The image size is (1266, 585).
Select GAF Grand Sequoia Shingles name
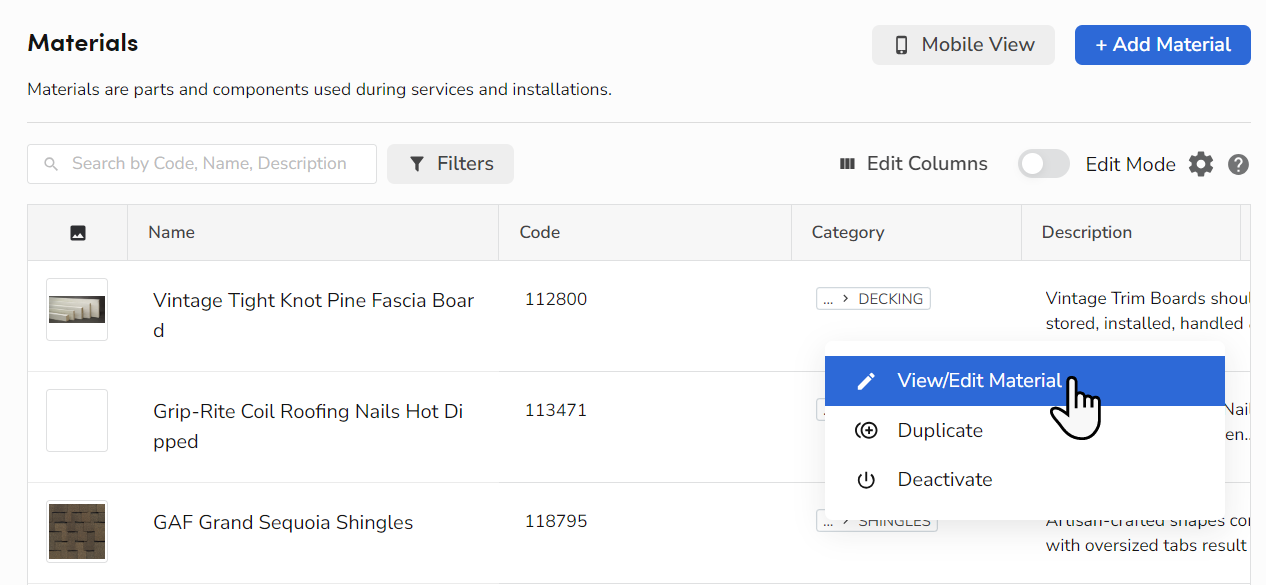coord(283,523)
